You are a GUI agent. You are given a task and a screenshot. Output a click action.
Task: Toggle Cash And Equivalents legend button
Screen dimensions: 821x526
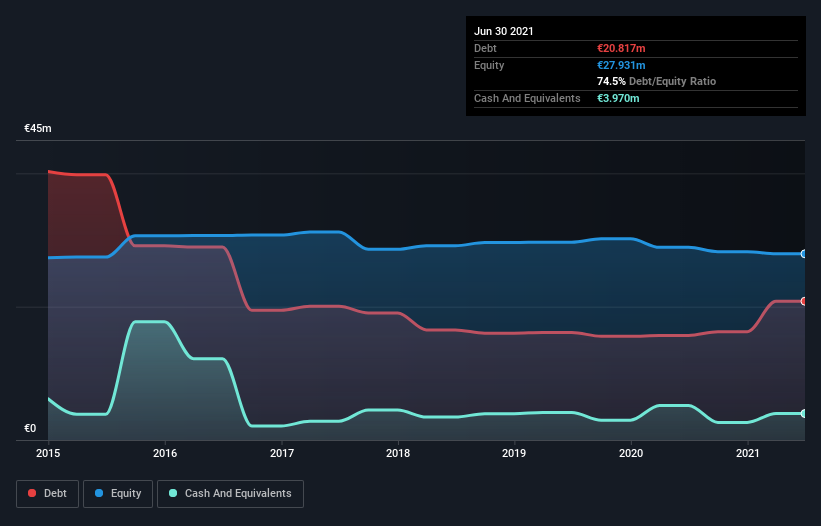[230, 494]
